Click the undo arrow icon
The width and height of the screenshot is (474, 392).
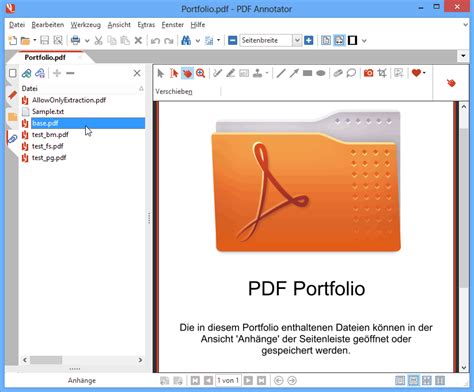tap(155, 41)
